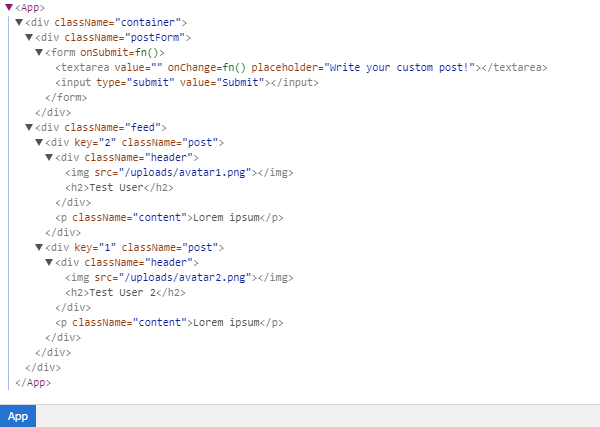This screenshot has height=427, width=600.
Task: Select the avatar2.png img element
Action: pos(179,277)
